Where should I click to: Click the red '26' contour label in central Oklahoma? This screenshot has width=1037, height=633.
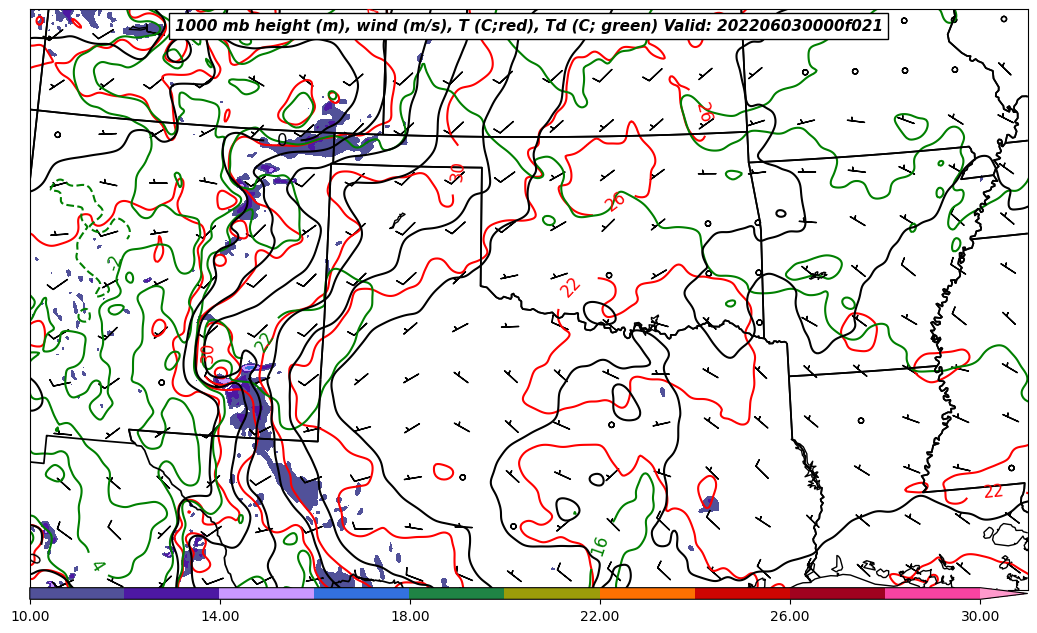pyautogui.click(x=616, y=202)
